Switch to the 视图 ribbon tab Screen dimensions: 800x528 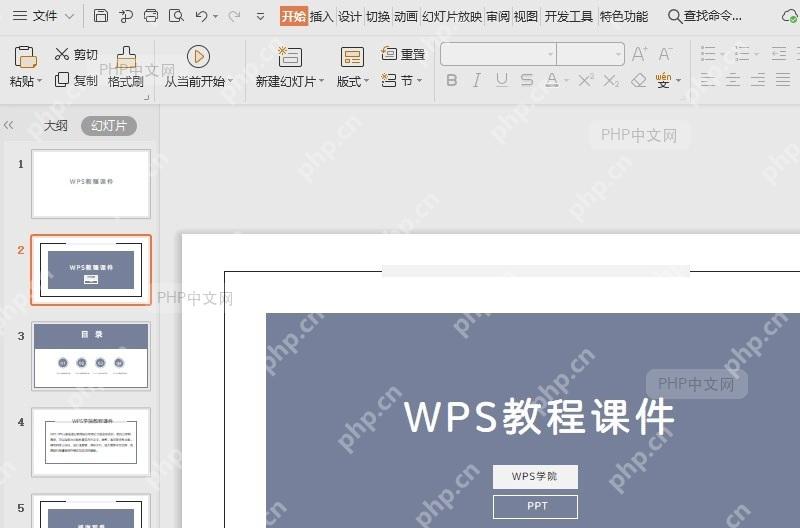tap(526, 16)
